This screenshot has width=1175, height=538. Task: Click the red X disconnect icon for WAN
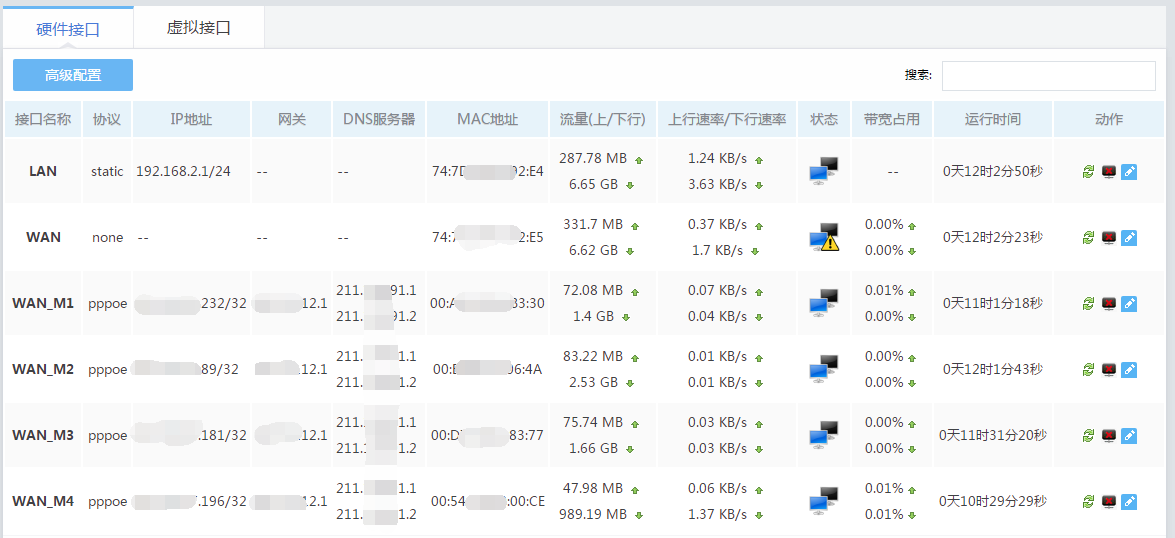coord(1109,238)
